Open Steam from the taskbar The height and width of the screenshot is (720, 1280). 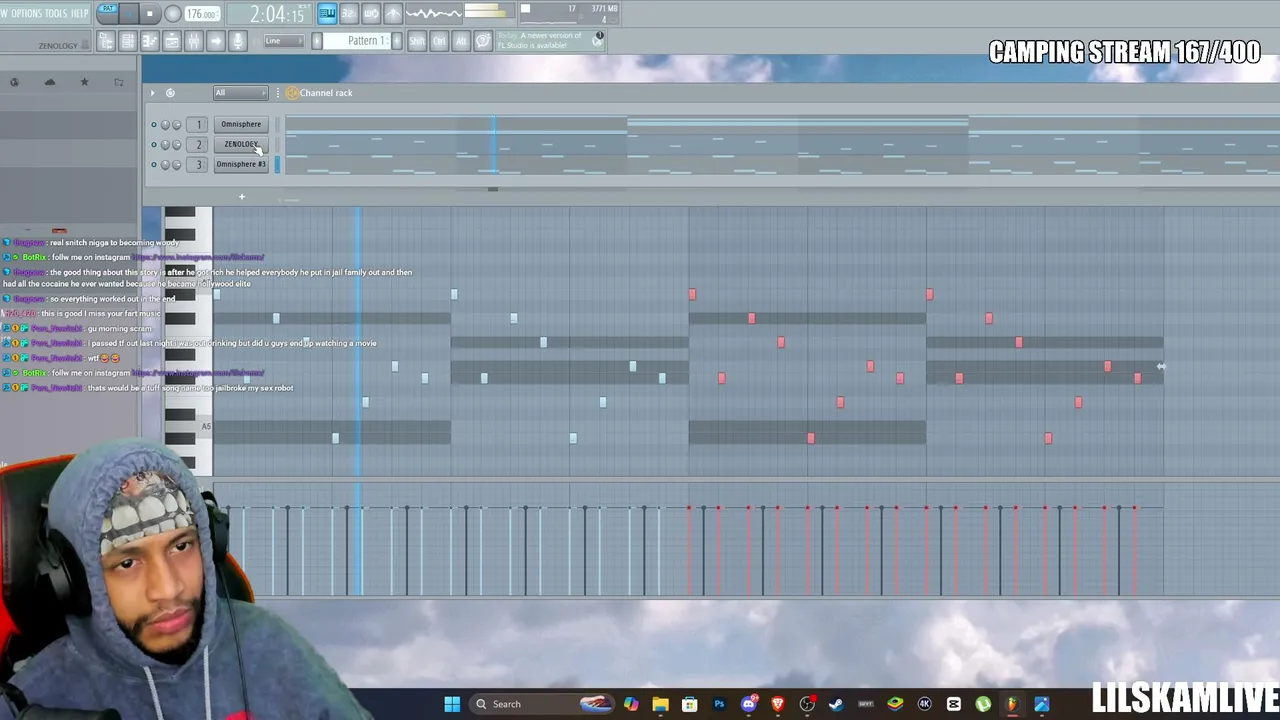(x=836, y=704)
